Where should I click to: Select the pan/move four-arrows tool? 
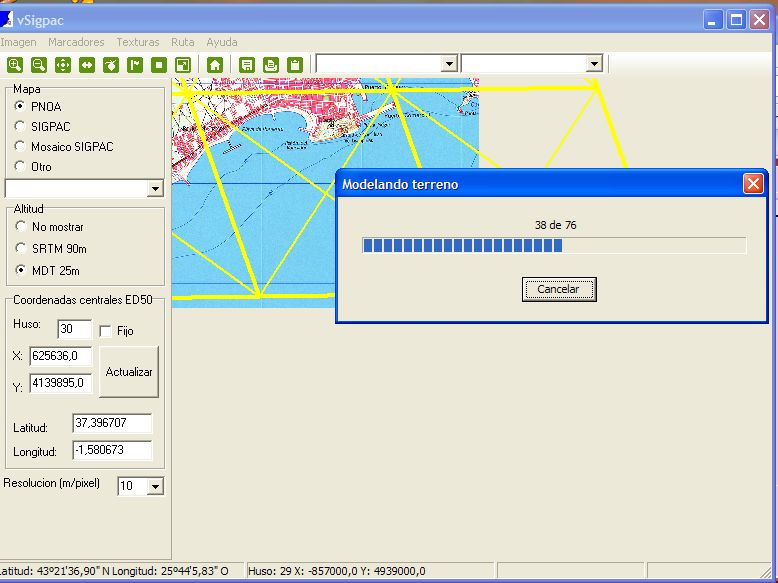[x=63, y=65]
